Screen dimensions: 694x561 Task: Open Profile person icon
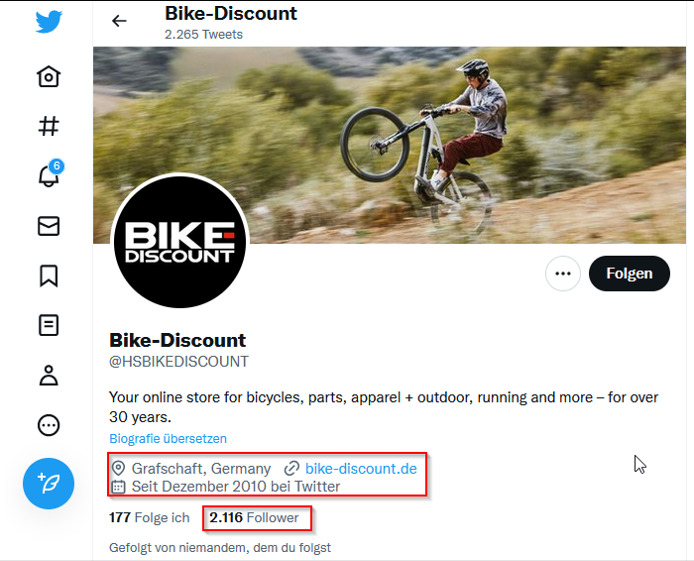48,375
